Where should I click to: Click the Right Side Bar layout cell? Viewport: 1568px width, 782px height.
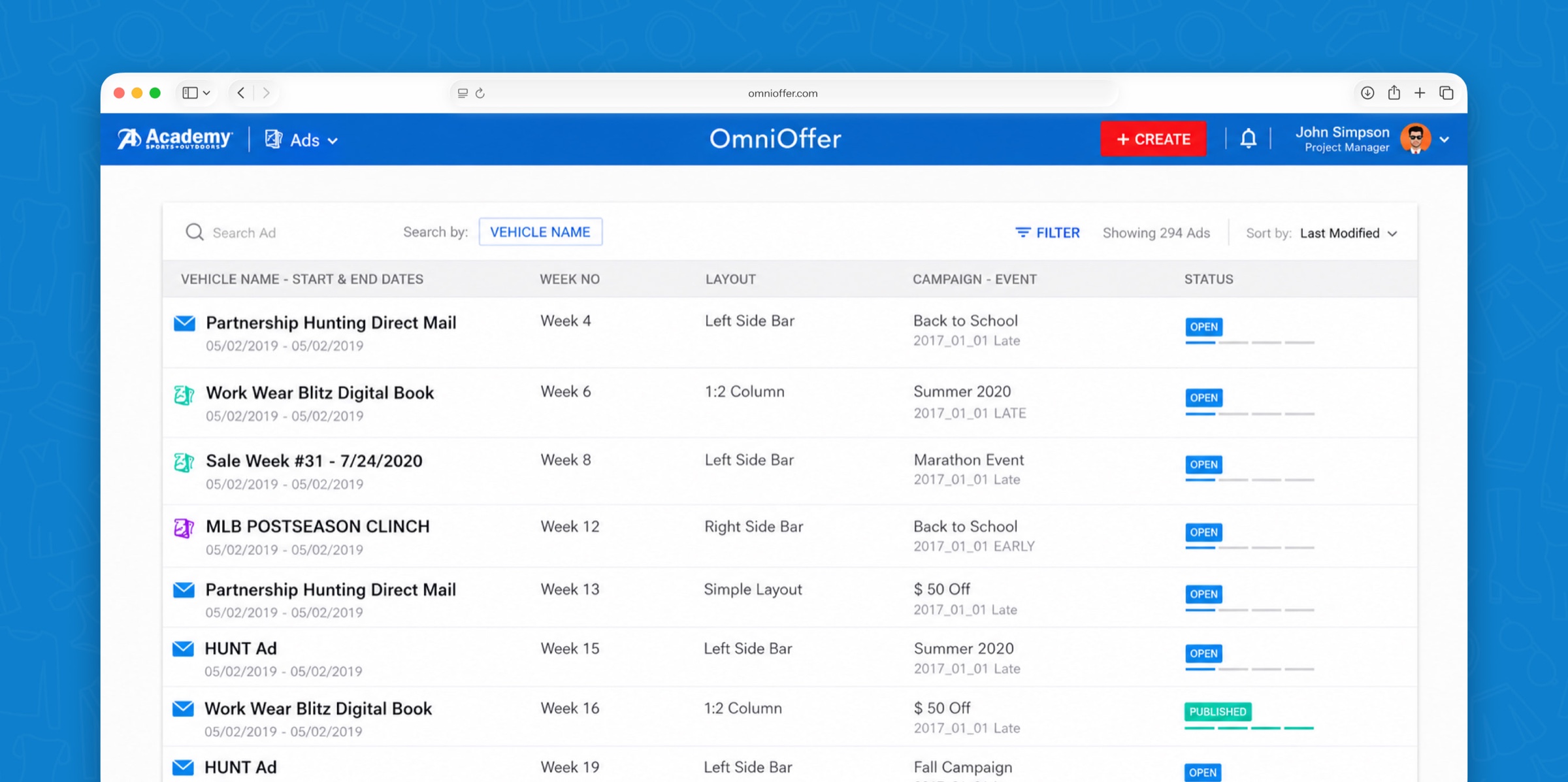tap(753, 527)
